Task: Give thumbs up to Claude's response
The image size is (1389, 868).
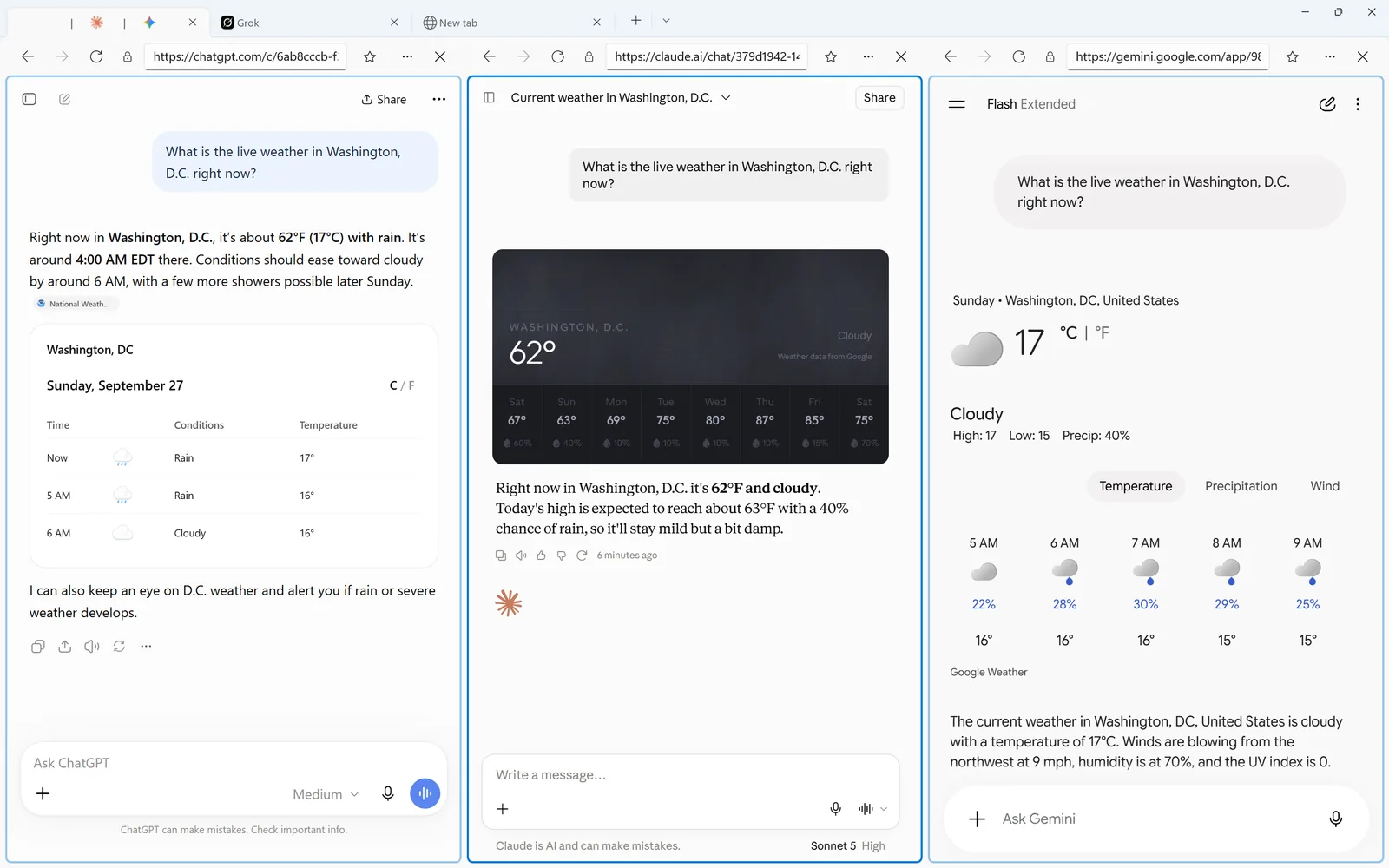Action: [541, 556]
